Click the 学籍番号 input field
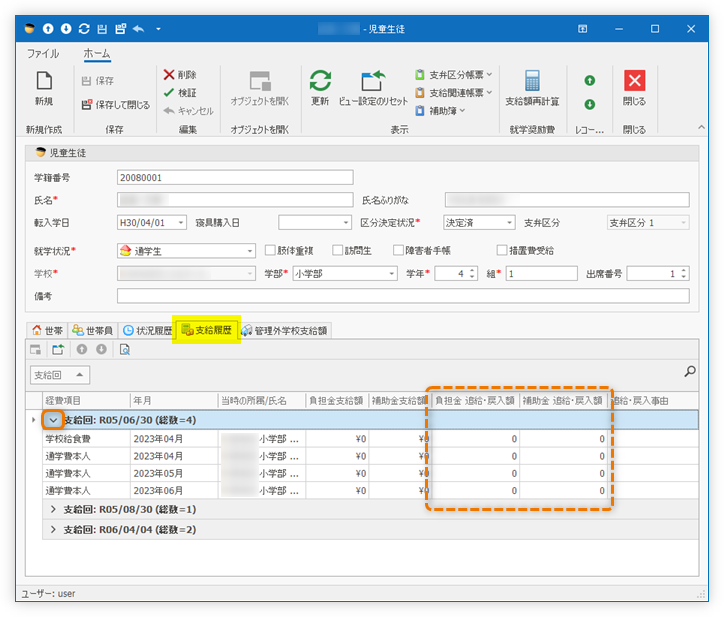724x617 pixels. pos(235,177)
